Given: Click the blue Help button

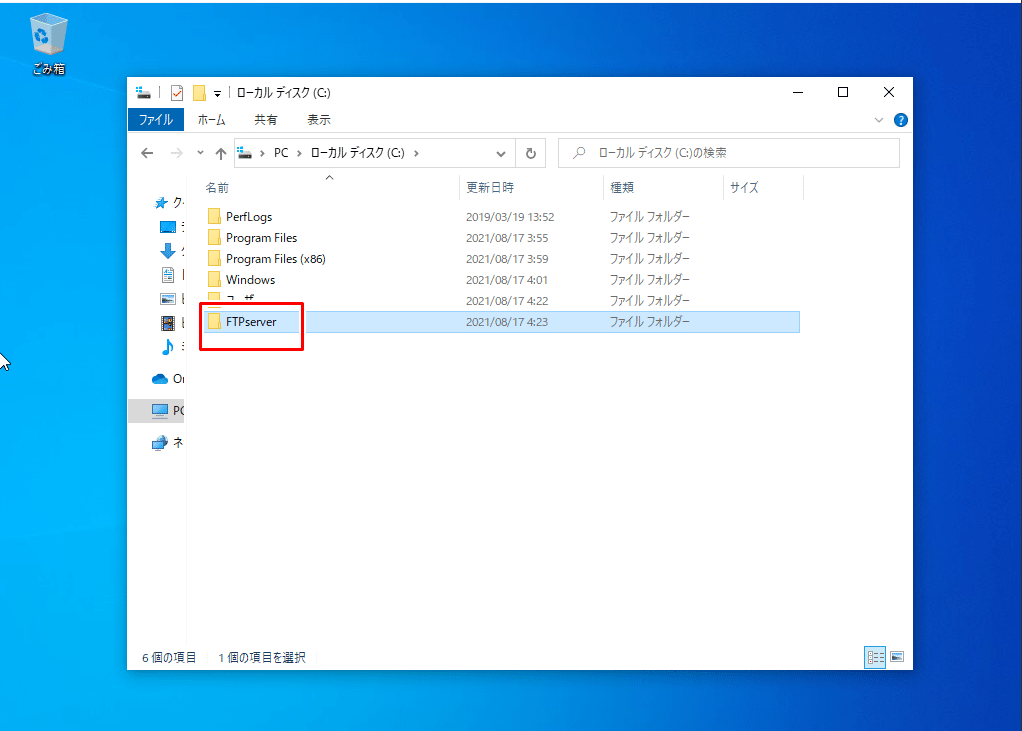Looking at the screenshot, I should point(900,119).
